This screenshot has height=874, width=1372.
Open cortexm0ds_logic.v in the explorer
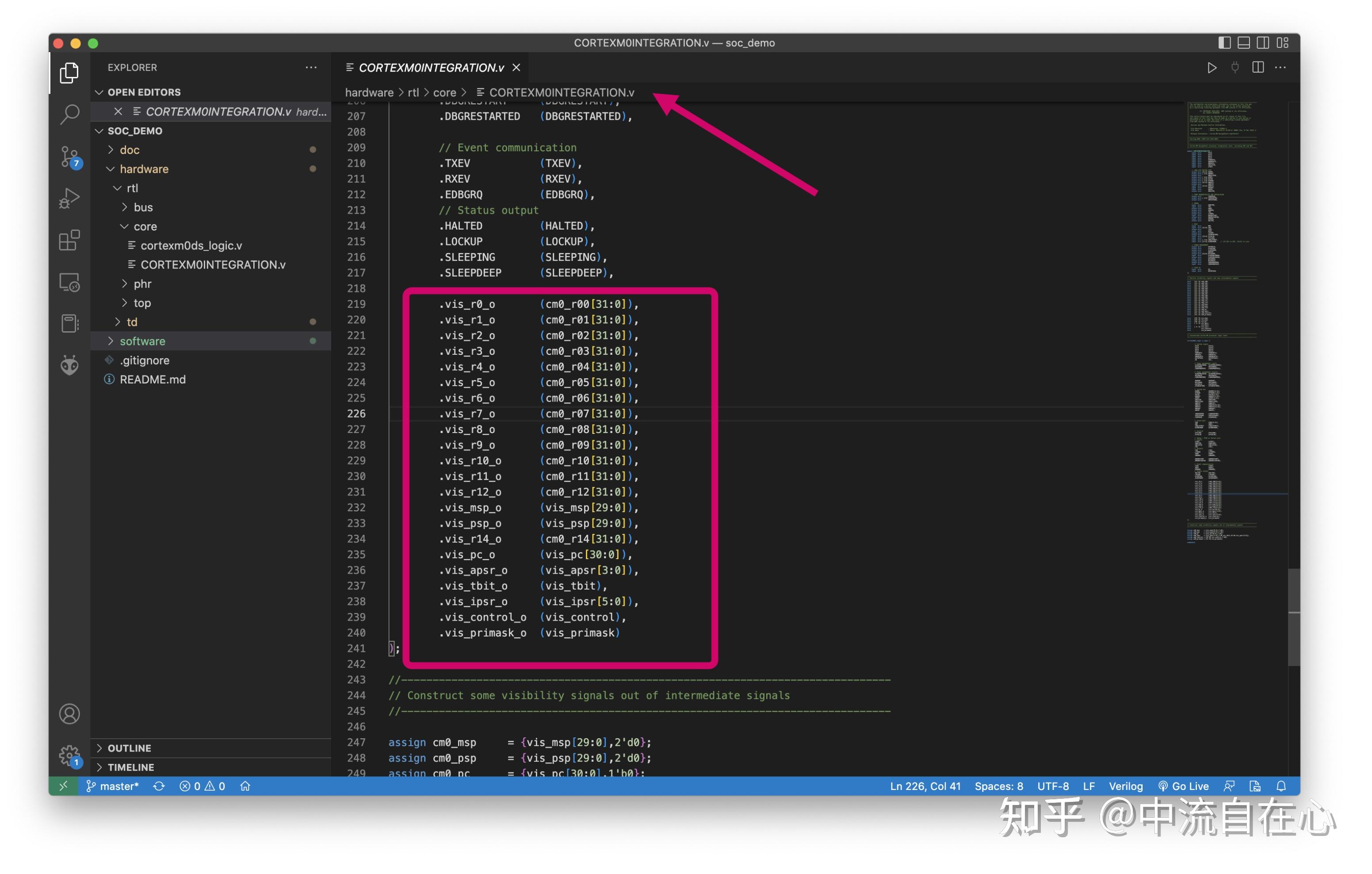pyautogui.click(x=191, y=246)
